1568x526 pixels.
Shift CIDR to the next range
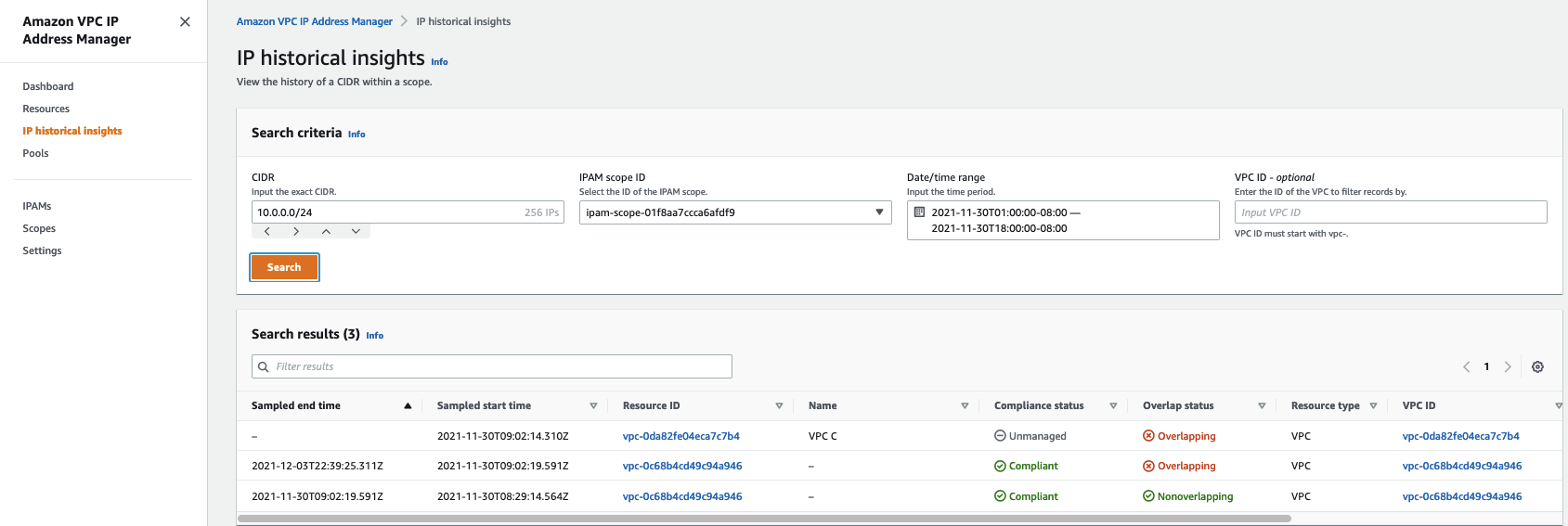tap(296, 231)
